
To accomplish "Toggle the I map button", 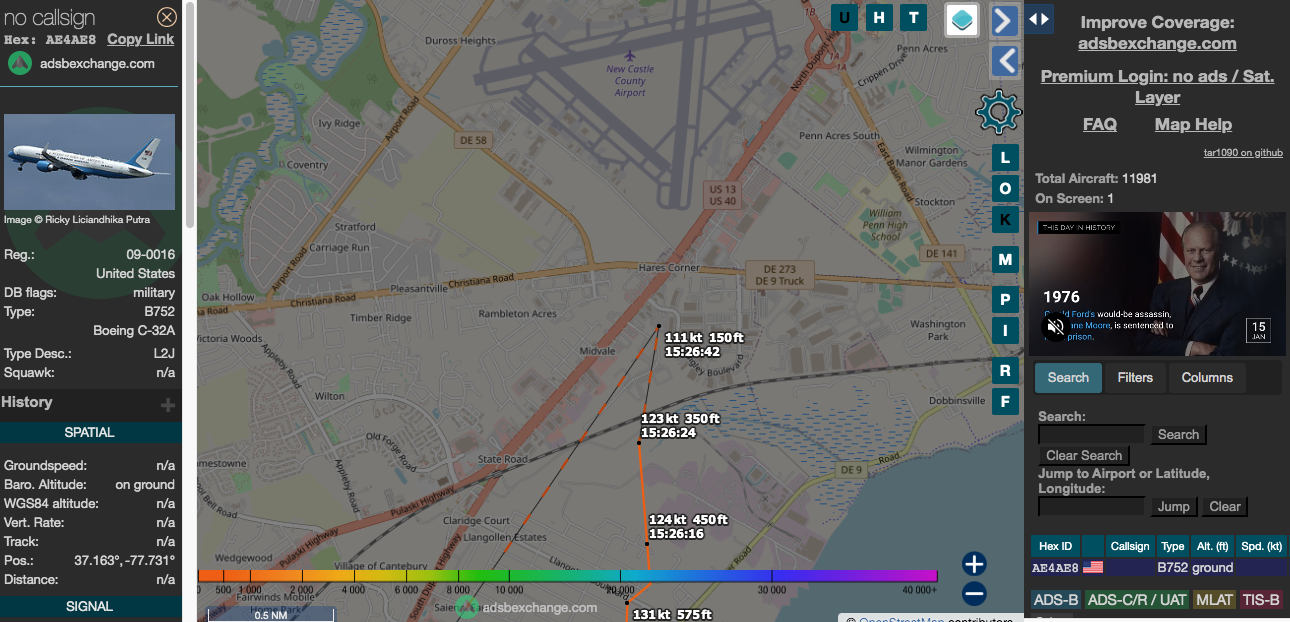I will [x=1005, y=330].
